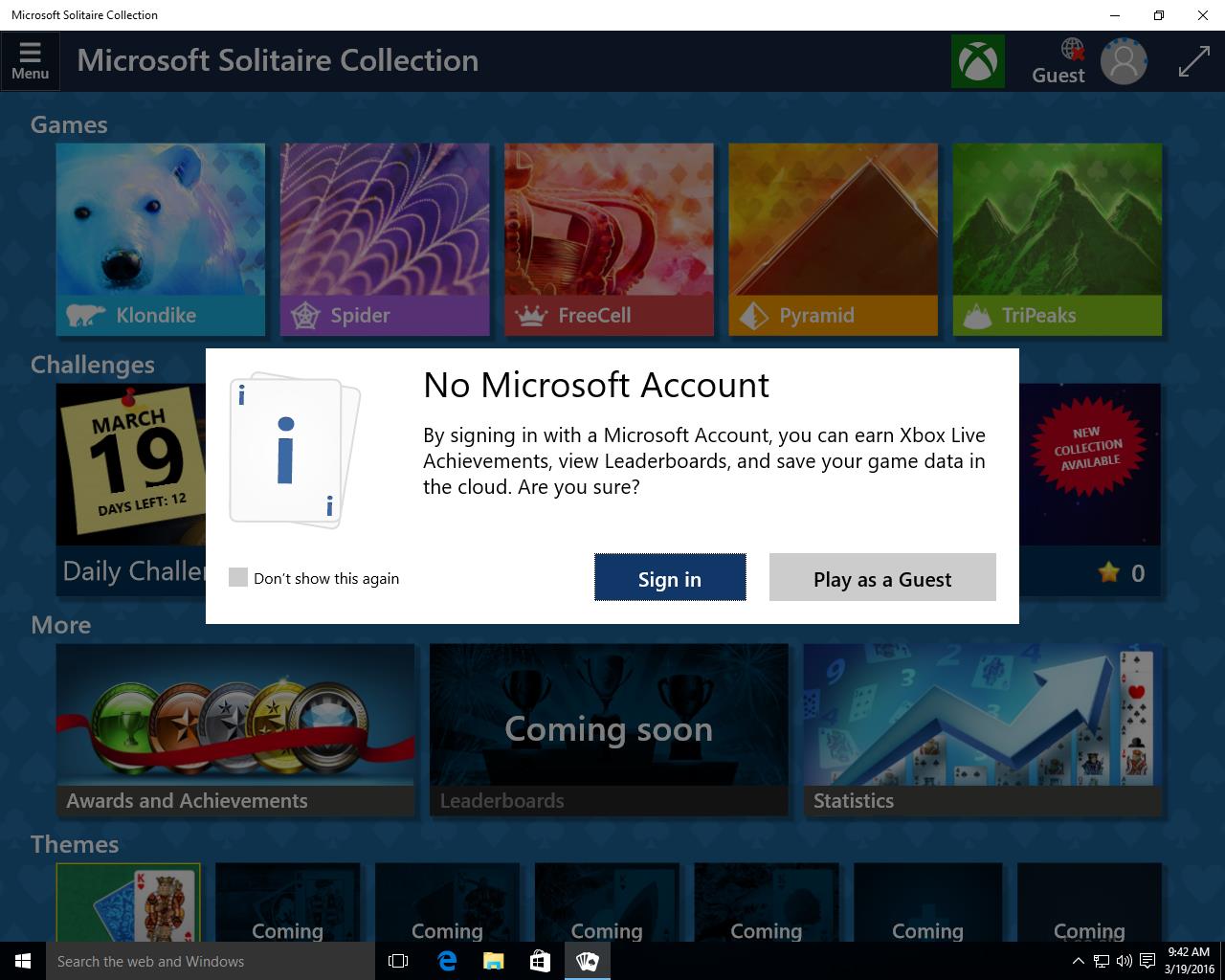Image resolution: width=1225 pixels, height=980 pixels.
Task: Open the Windows Start button
Action: pos(23,961)
